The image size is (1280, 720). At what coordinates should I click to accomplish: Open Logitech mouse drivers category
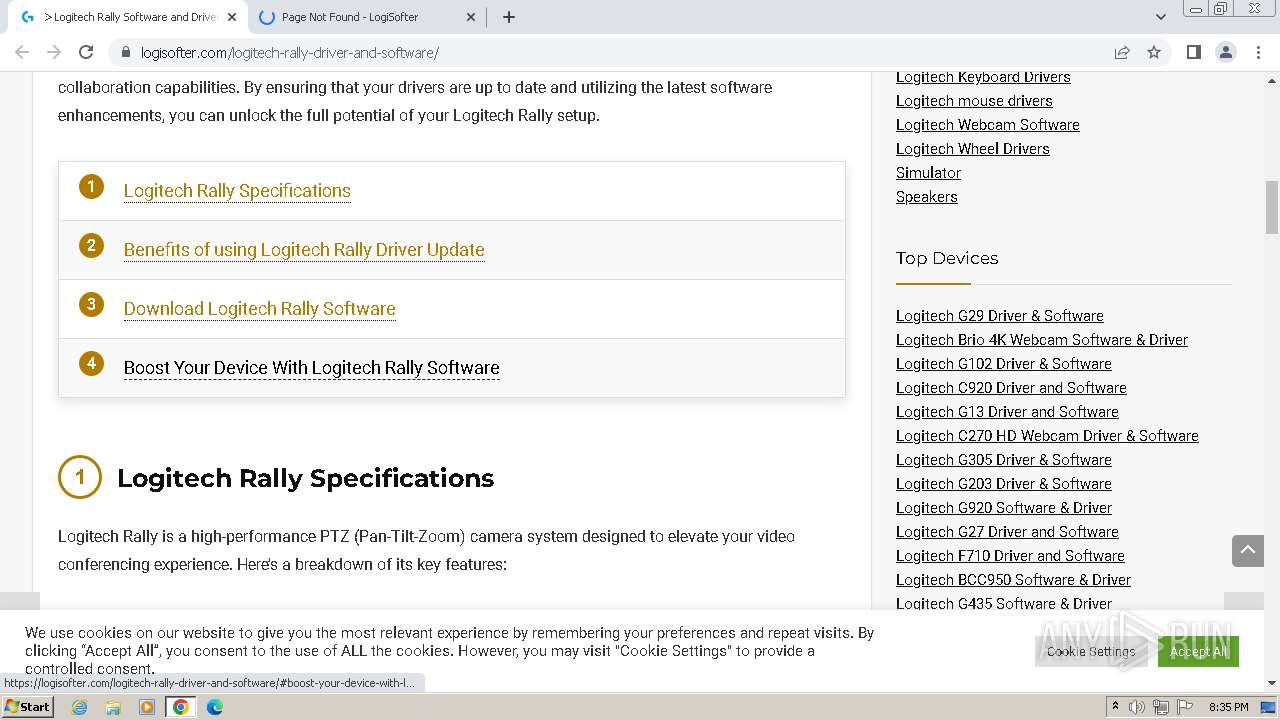coord(974,101)
